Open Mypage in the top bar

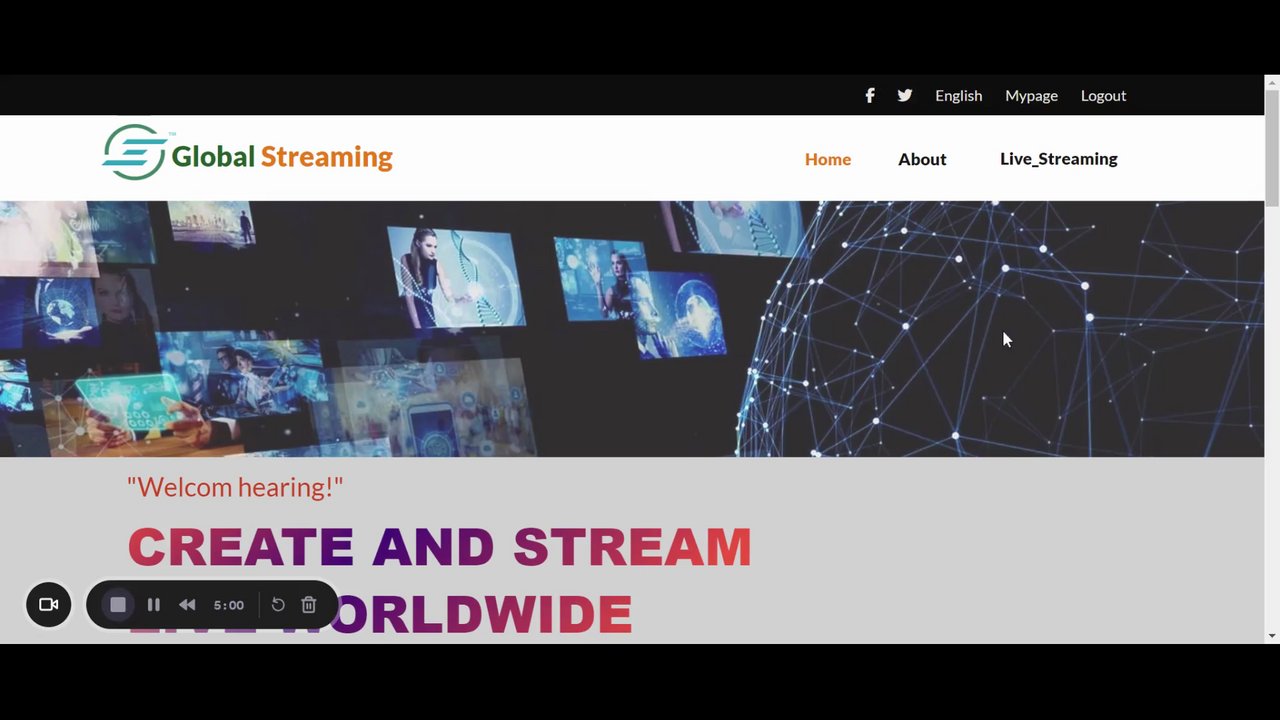(x=1031, y=95)
